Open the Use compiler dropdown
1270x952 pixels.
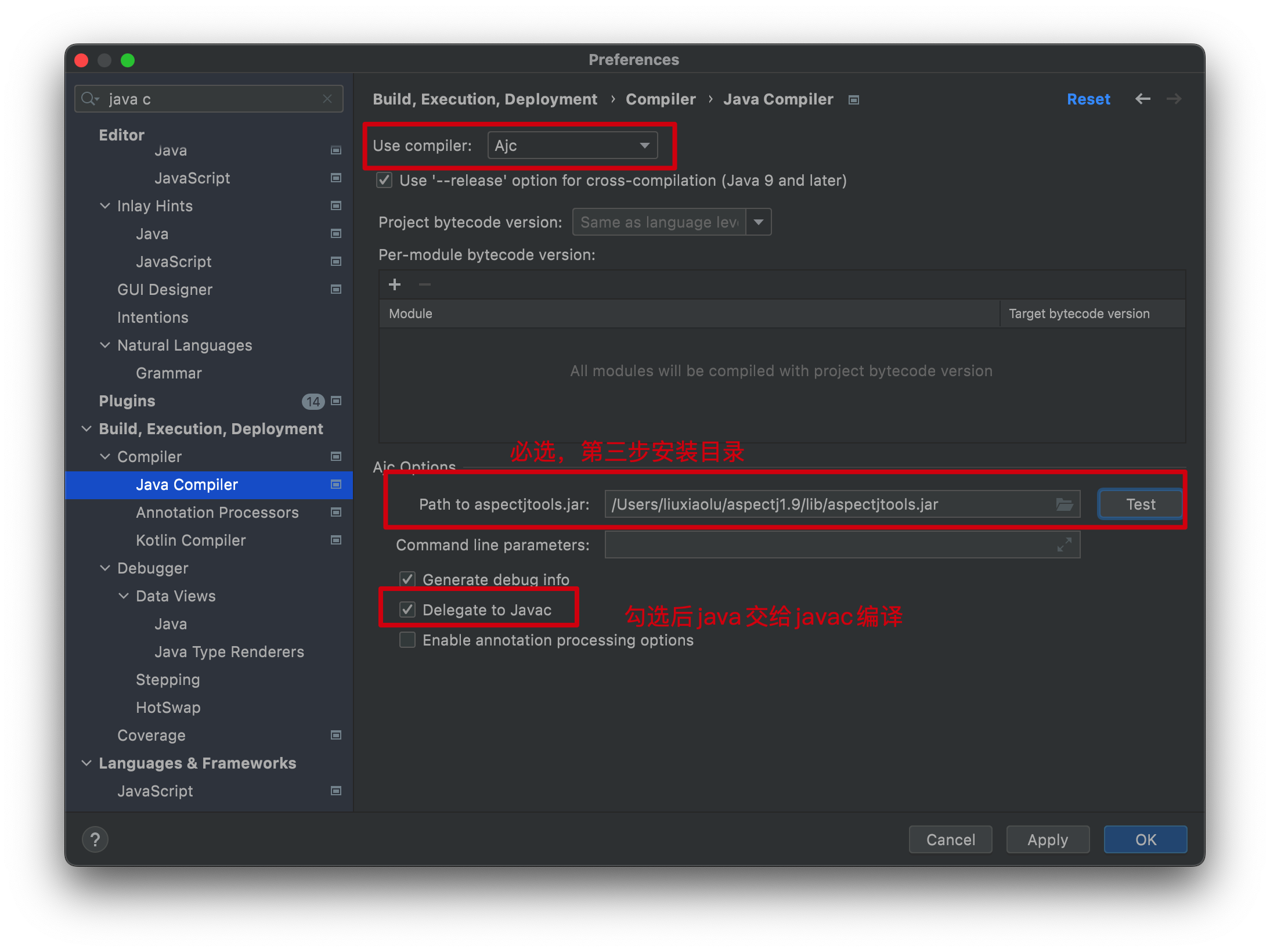tap(572, 146)
